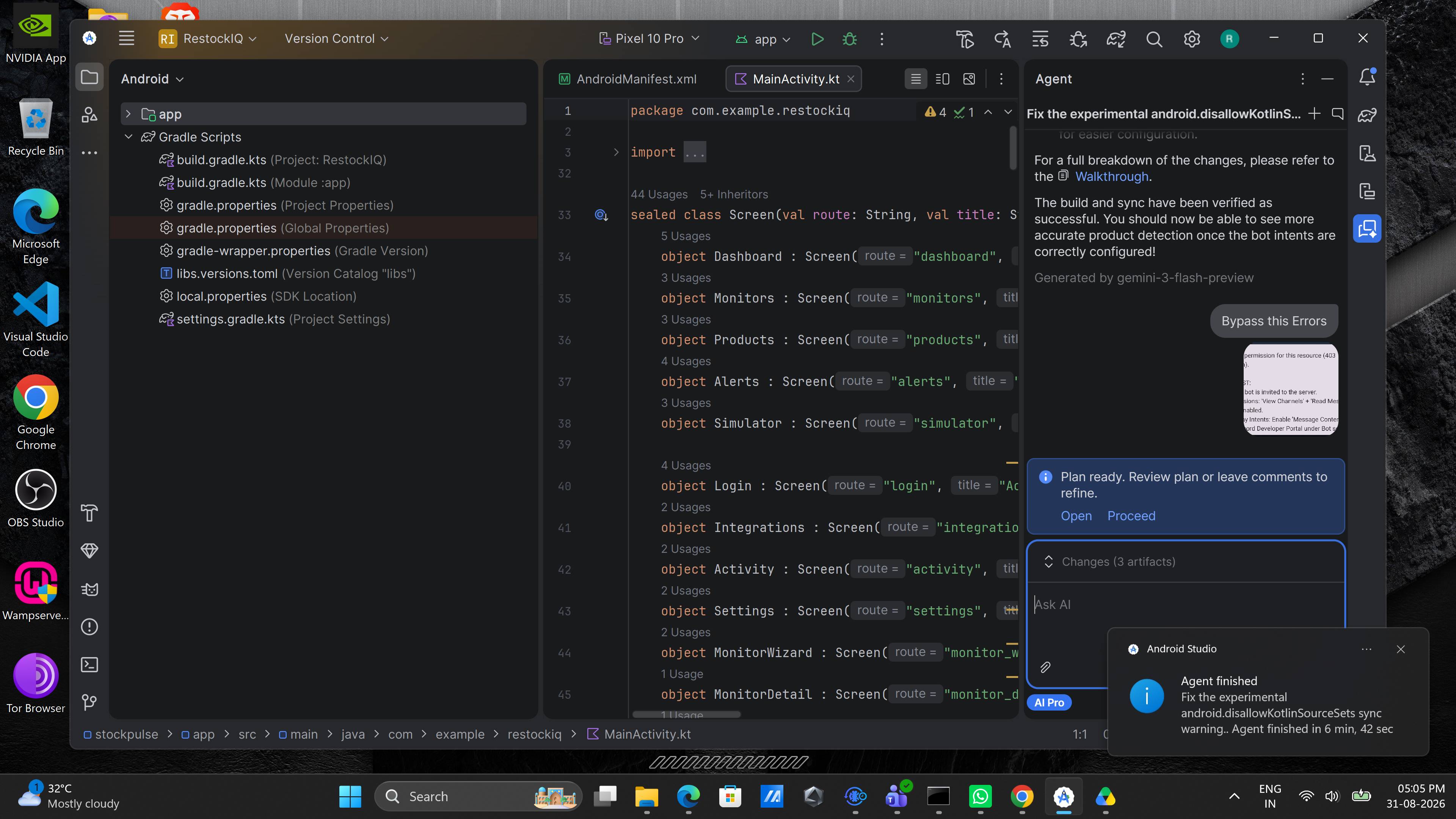Open the Terminal tool window
1456x819 pixels.
coord(89,665)
